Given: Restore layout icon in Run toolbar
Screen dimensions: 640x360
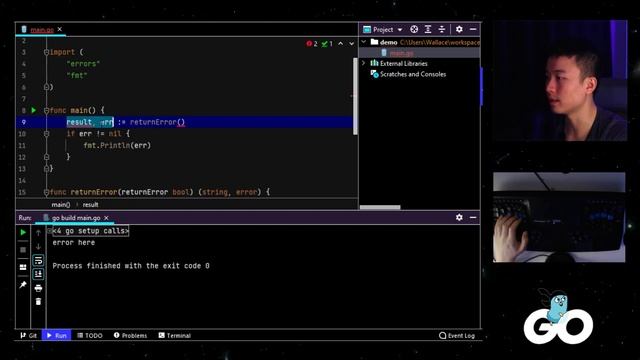Looking at the screenshot, I should click(x=23, y=267).
